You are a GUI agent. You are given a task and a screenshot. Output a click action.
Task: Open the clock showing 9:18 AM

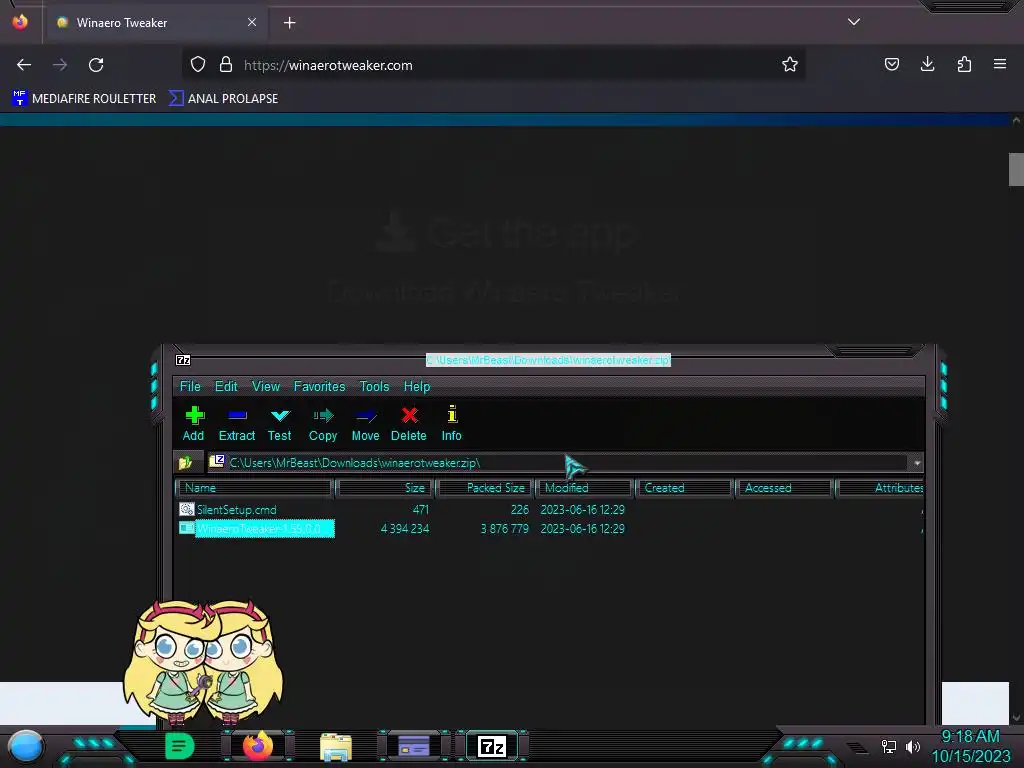[x=970, y=746]
